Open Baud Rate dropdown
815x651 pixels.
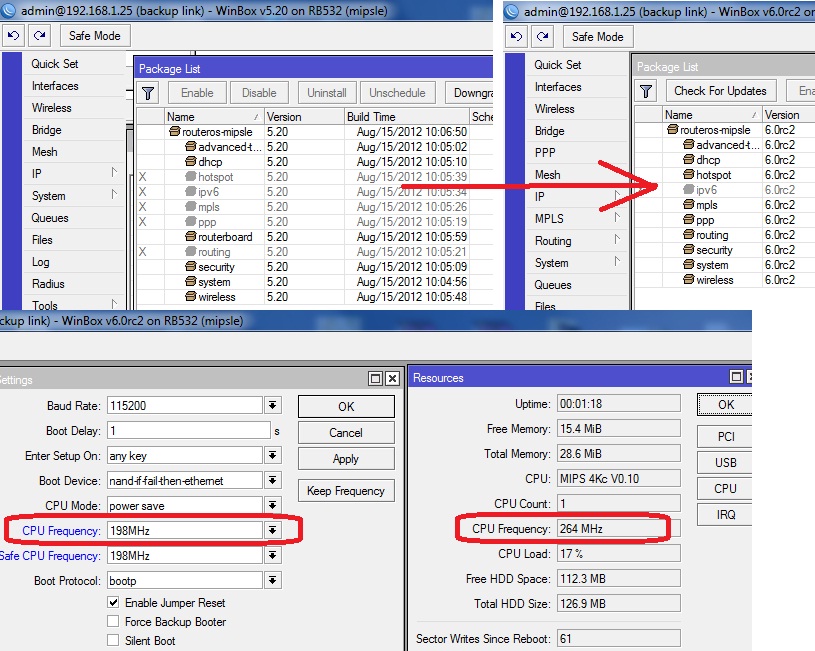coord(272,405)
